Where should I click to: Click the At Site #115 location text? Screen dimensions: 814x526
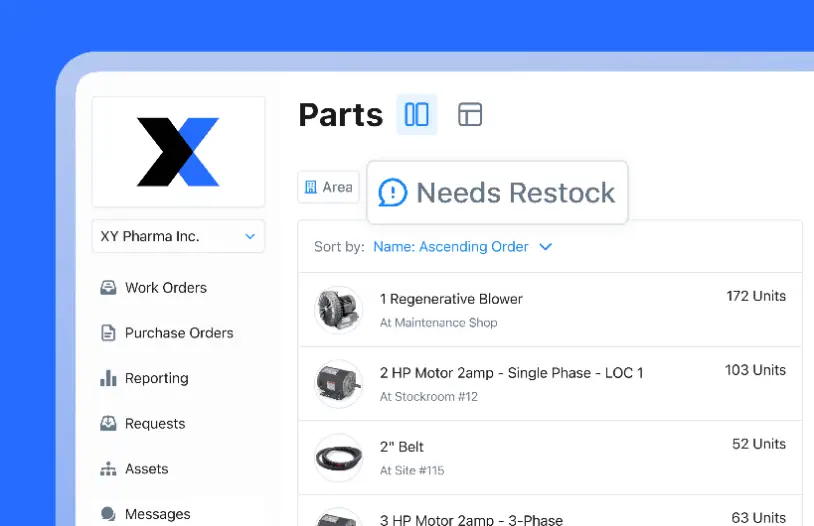coord(412,470)
